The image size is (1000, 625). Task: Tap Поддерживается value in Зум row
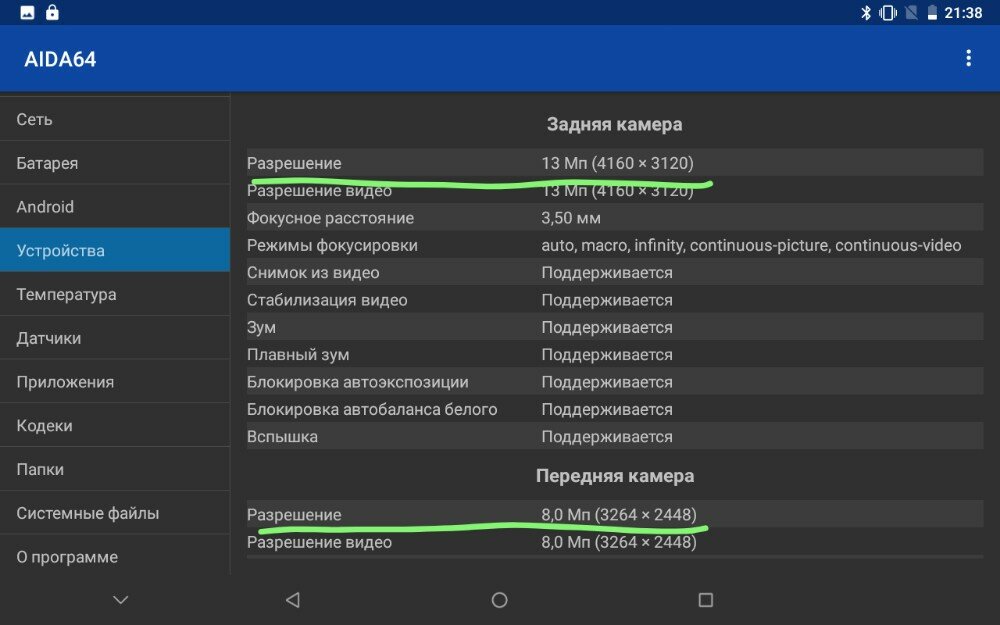click(x=607, y=328)
